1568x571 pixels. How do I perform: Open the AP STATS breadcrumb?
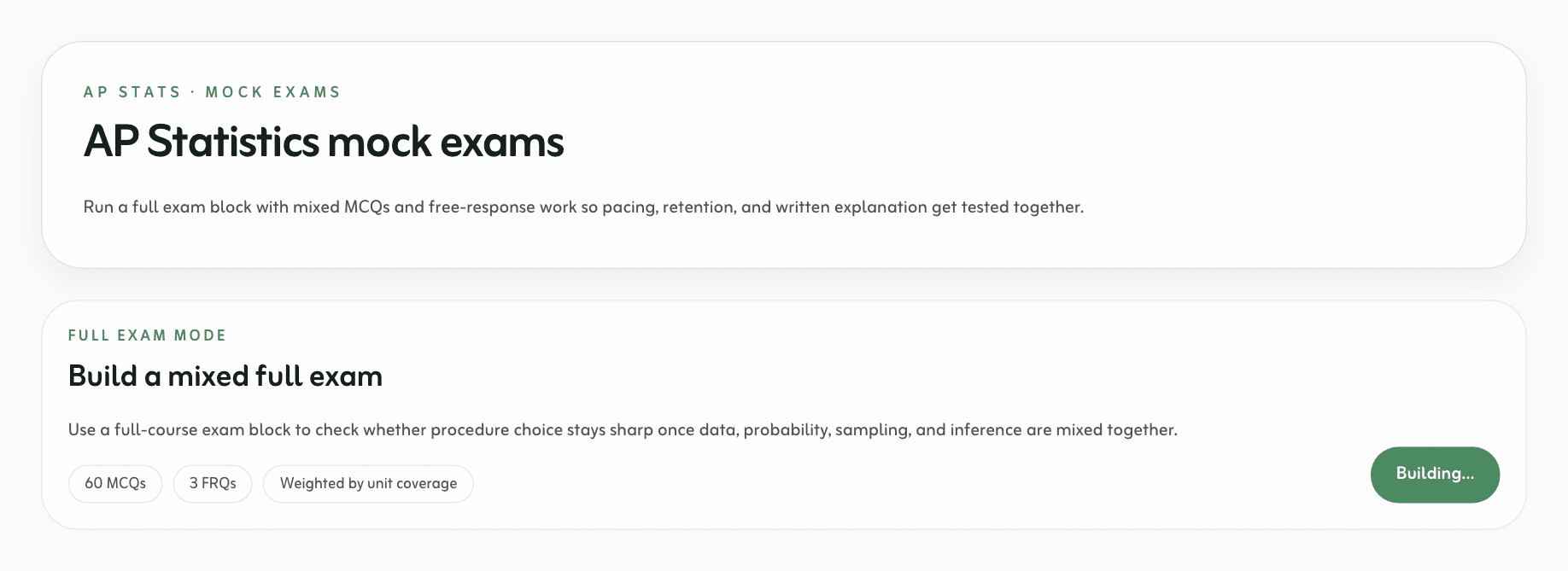coord(132,92)
